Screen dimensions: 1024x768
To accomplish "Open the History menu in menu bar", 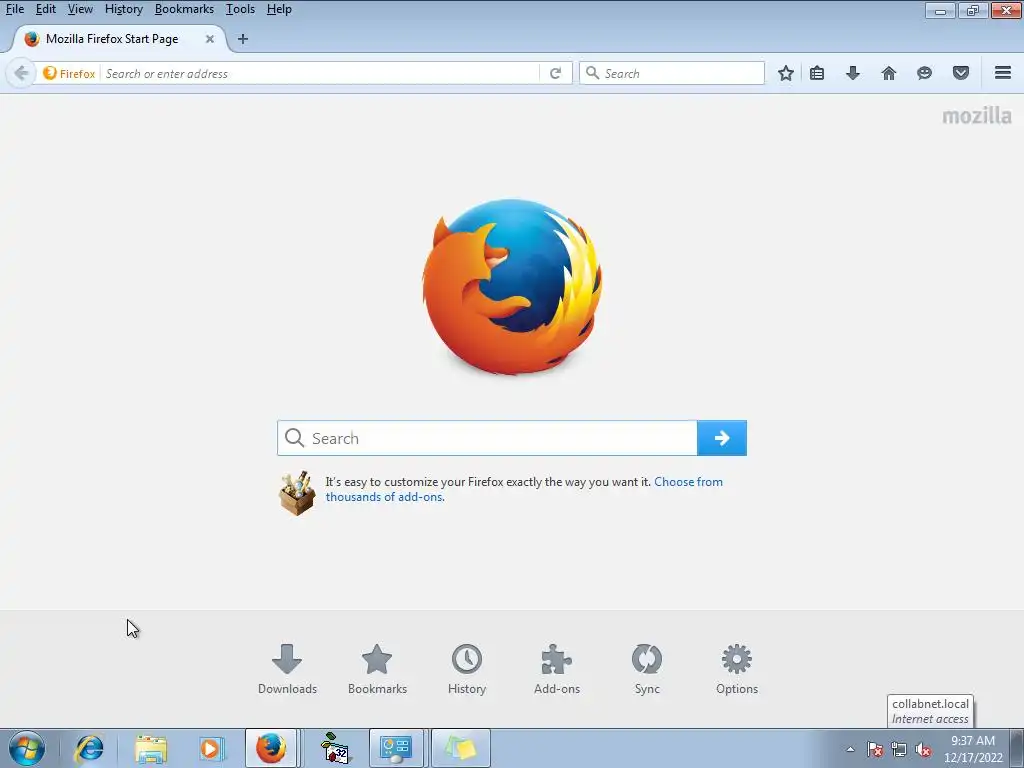I will coord(123,9).
